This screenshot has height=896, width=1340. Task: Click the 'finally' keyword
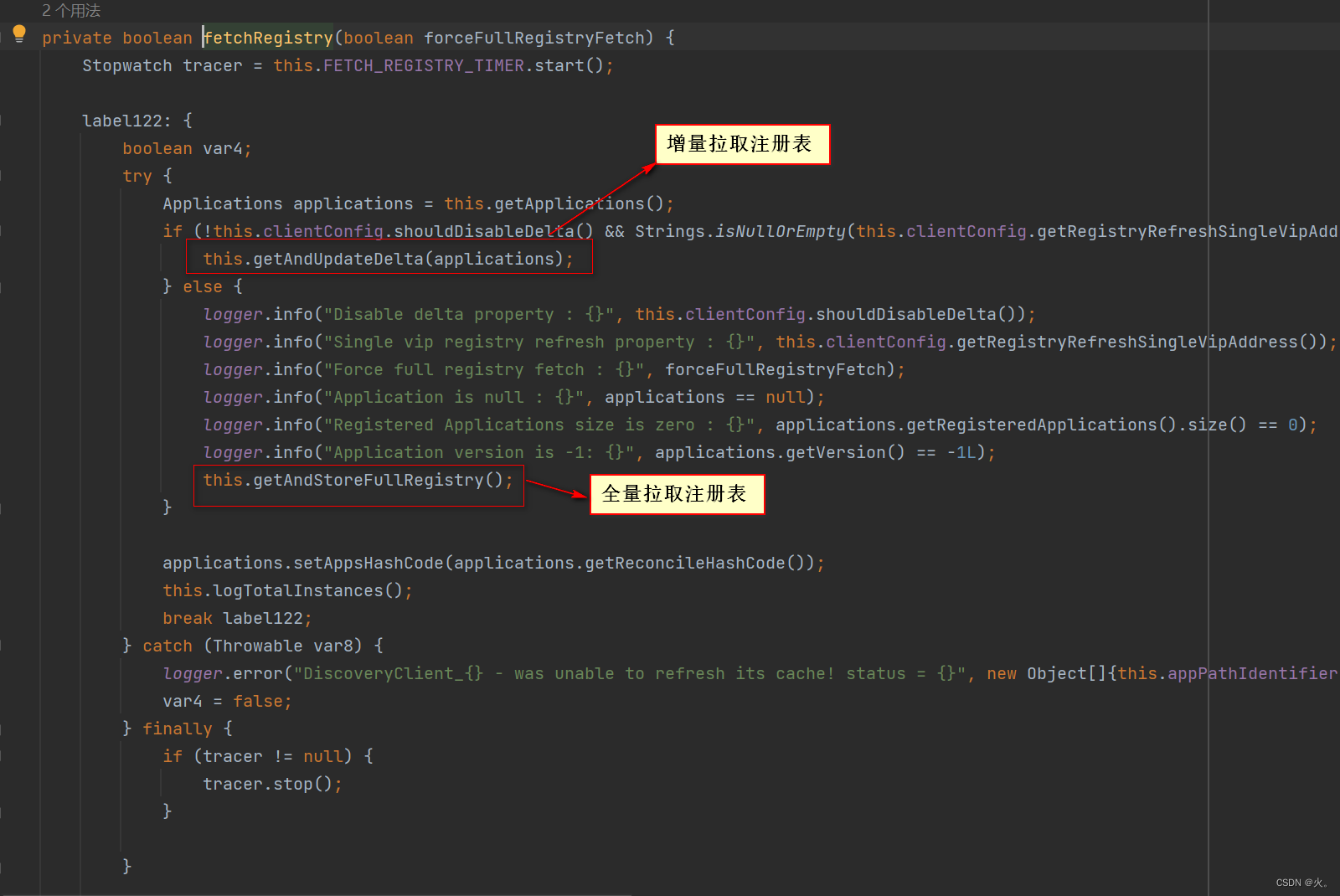pos(178,729)
